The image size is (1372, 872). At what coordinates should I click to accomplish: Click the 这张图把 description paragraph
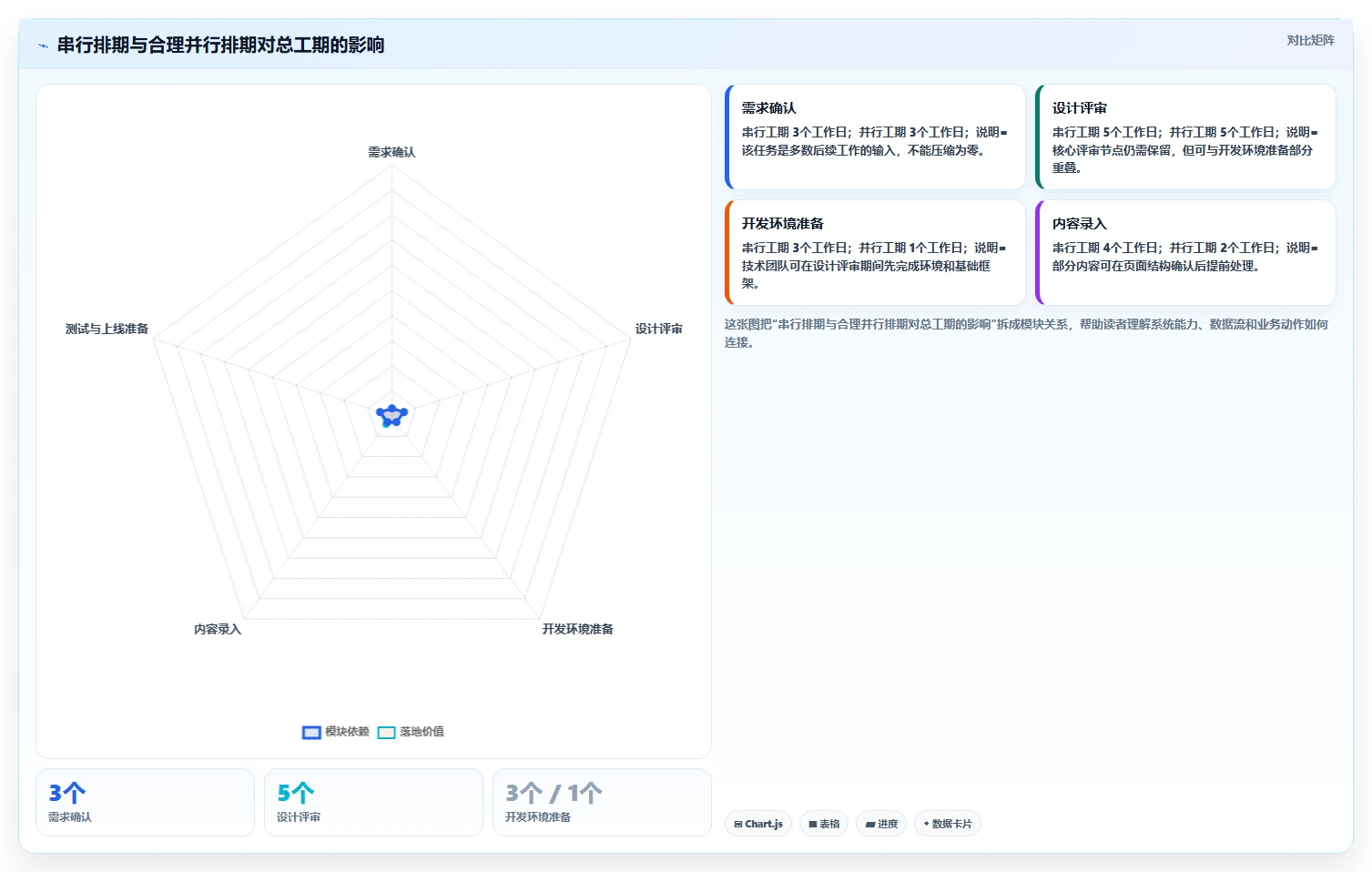(x=1026, y=333)
